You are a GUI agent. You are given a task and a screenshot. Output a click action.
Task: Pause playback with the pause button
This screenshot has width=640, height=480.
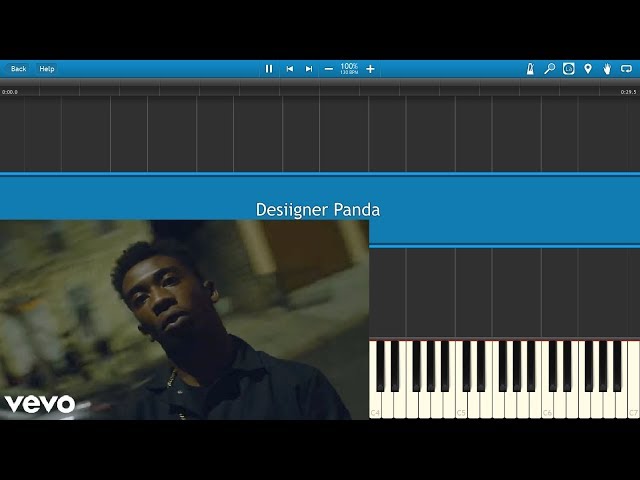[269, 69]
